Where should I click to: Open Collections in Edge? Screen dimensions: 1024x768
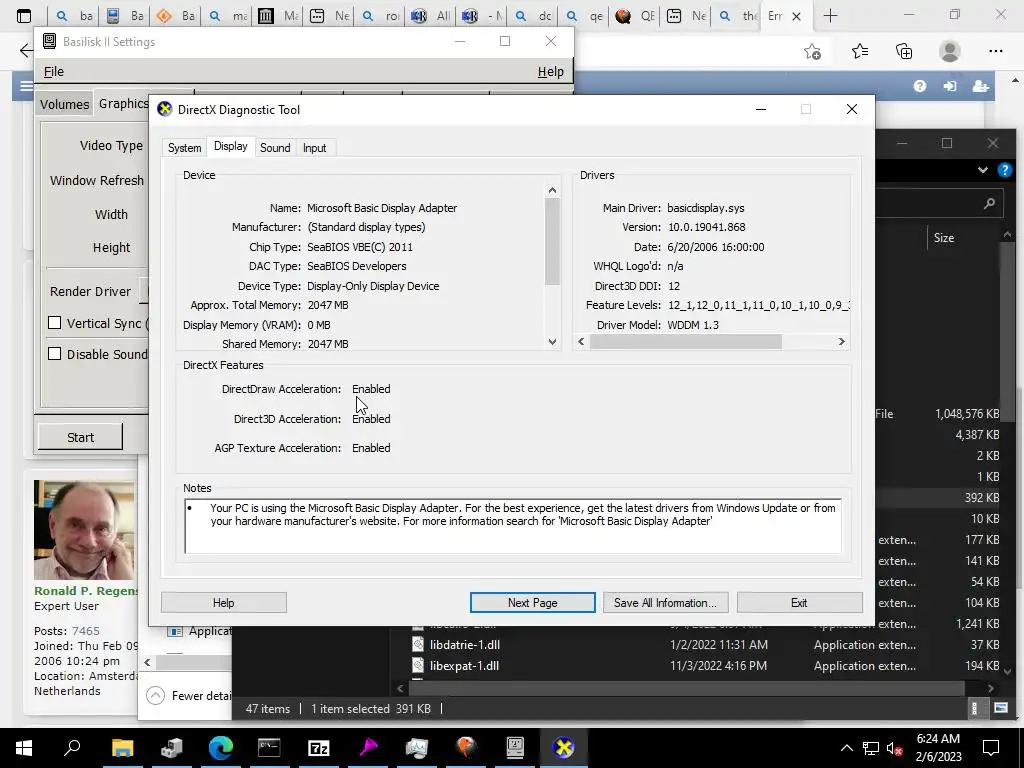coord(904,51)
